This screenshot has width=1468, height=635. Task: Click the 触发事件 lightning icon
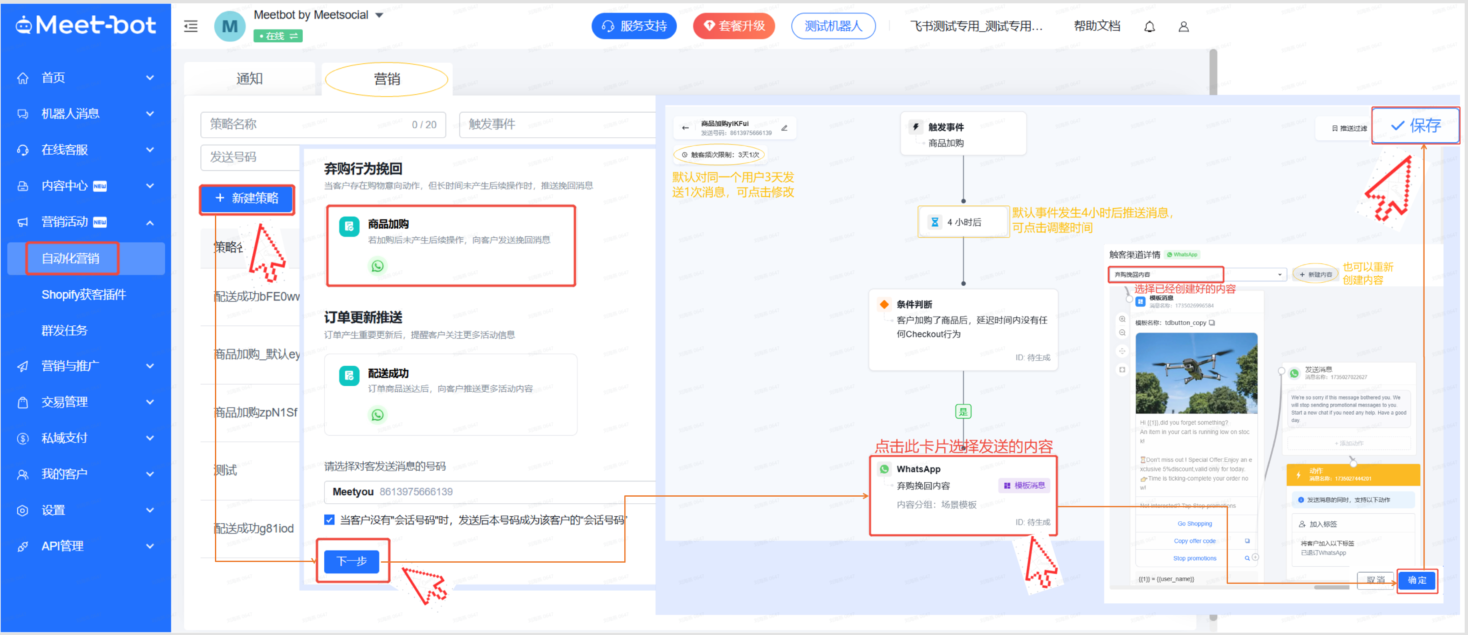tap(915, 127)
